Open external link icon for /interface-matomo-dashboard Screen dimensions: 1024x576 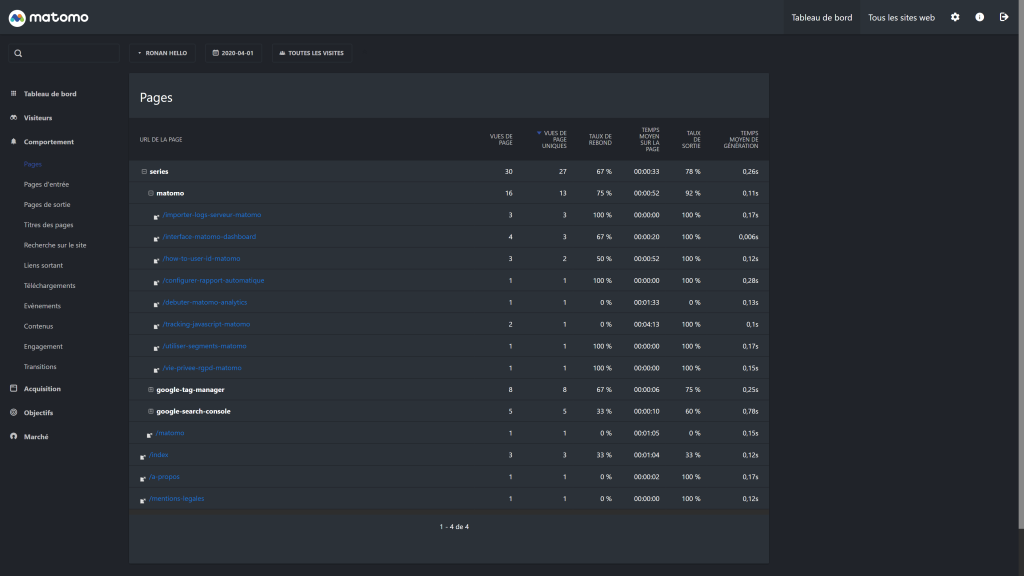pos(156,239)
